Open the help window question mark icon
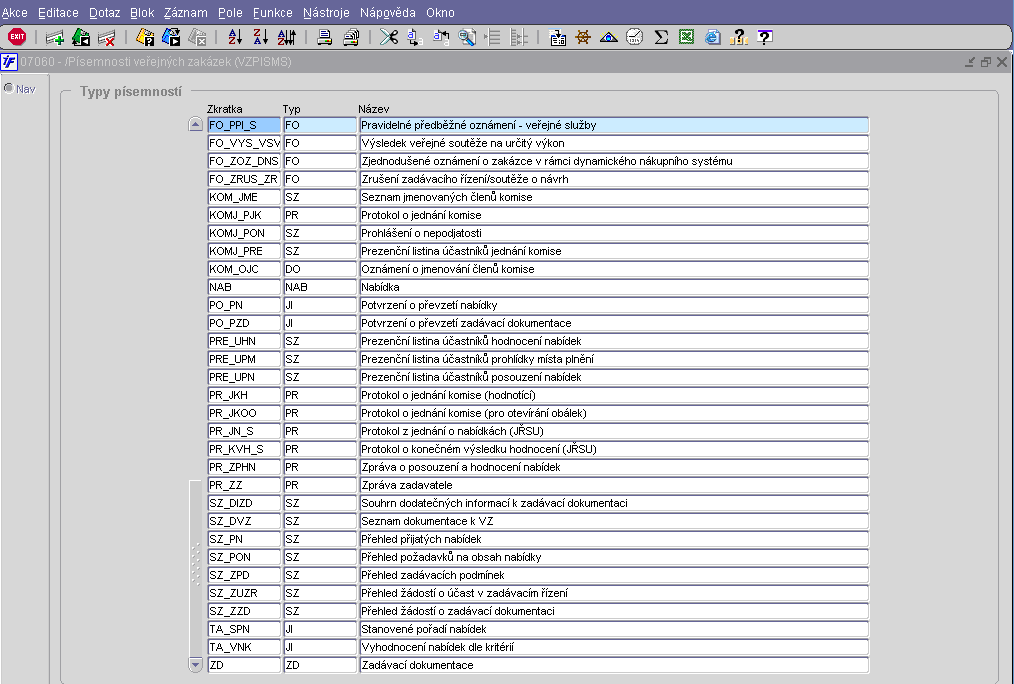 [x=764, y=37]
